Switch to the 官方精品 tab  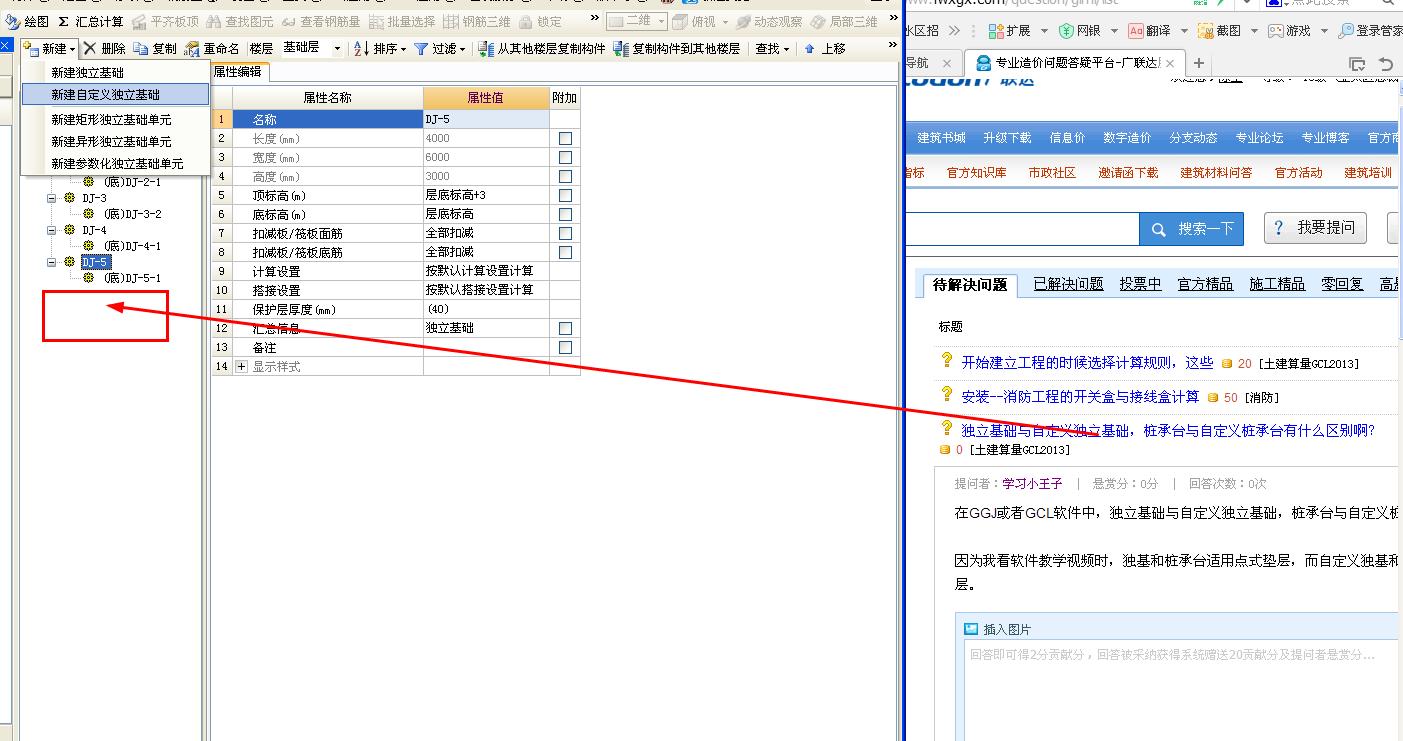pyautogui.click(x=1205, y=284)
